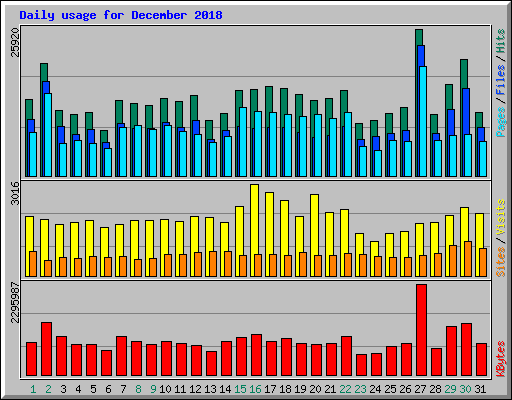
Task: Click the day 2 cyan Pages bar
Action: click(x=48, y=135)
